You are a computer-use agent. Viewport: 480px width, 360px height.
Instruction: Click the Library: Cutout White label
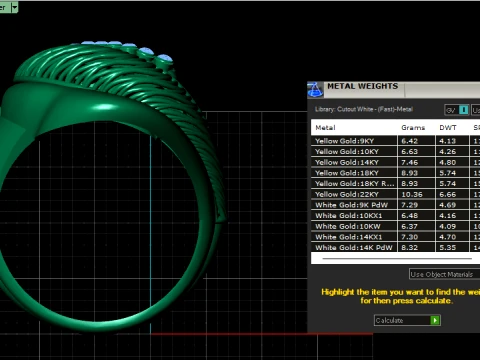(x=364, y=109)
